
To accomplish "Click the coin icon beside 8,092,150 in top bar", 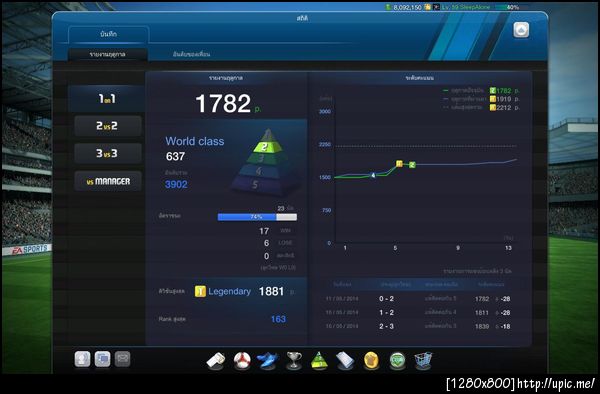I will point(427,7).
